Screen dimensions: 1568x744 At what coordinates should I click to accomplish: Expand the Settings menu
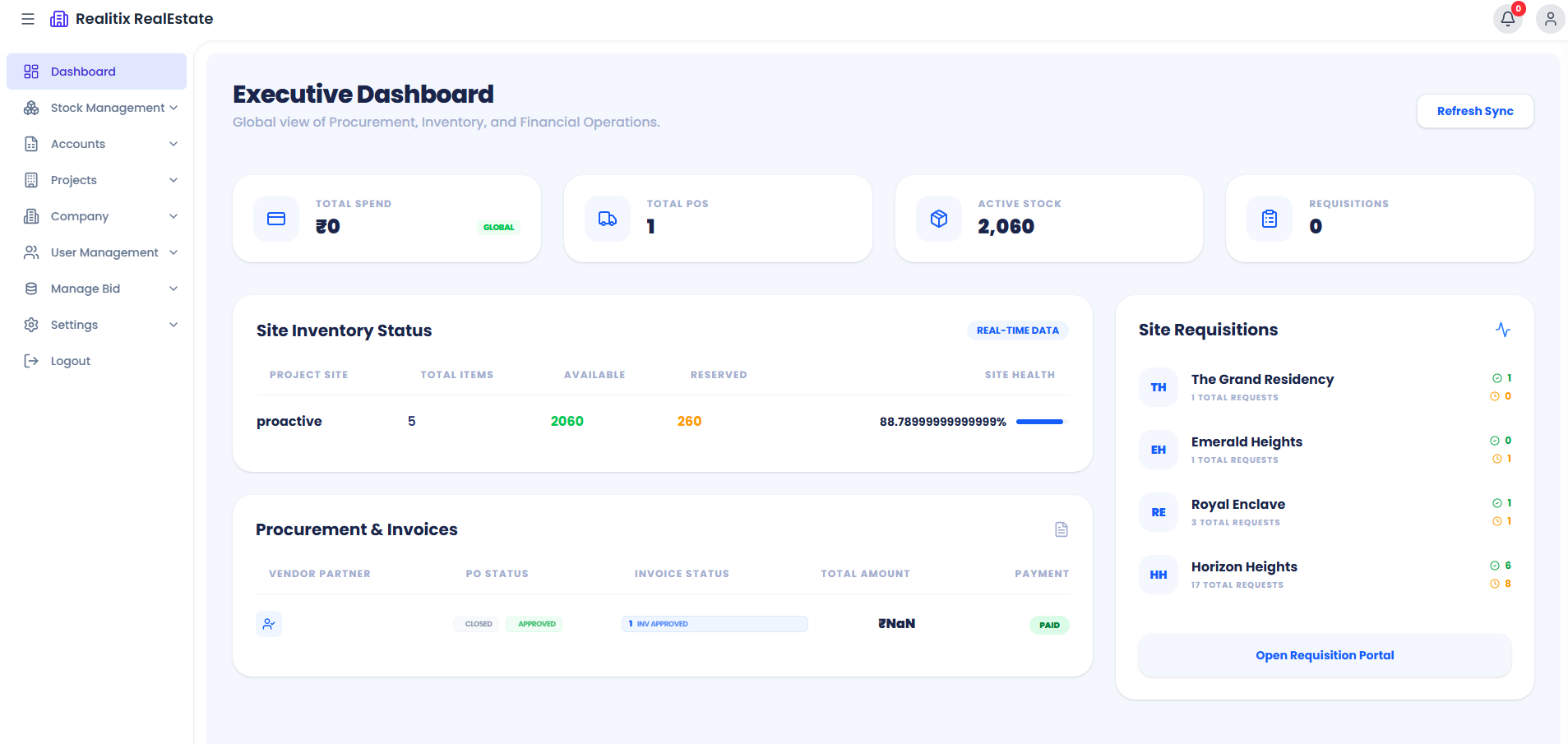(96, 325)
